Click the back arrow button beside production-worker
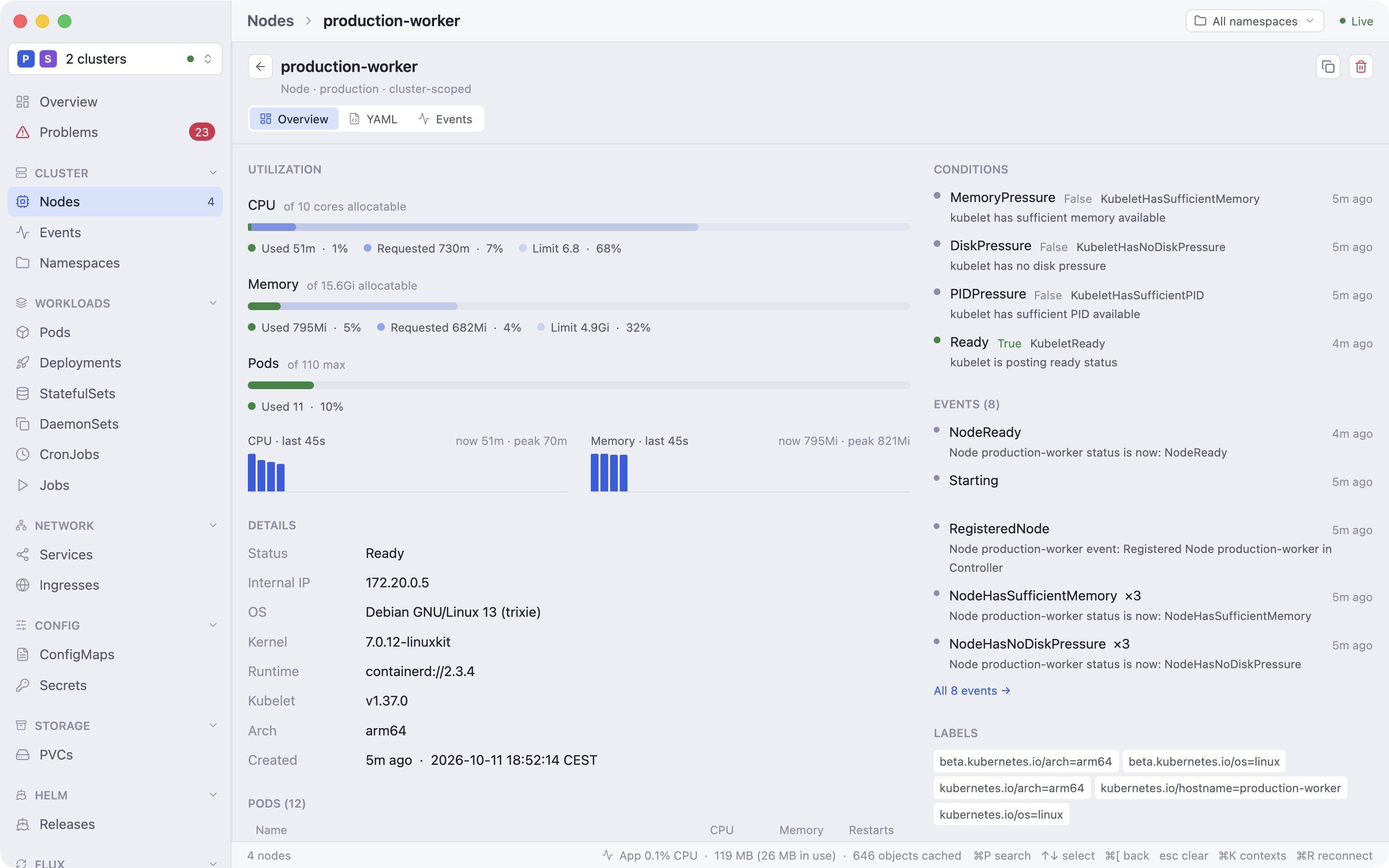The image size is (1389, 868). click(x=260, y=67)
